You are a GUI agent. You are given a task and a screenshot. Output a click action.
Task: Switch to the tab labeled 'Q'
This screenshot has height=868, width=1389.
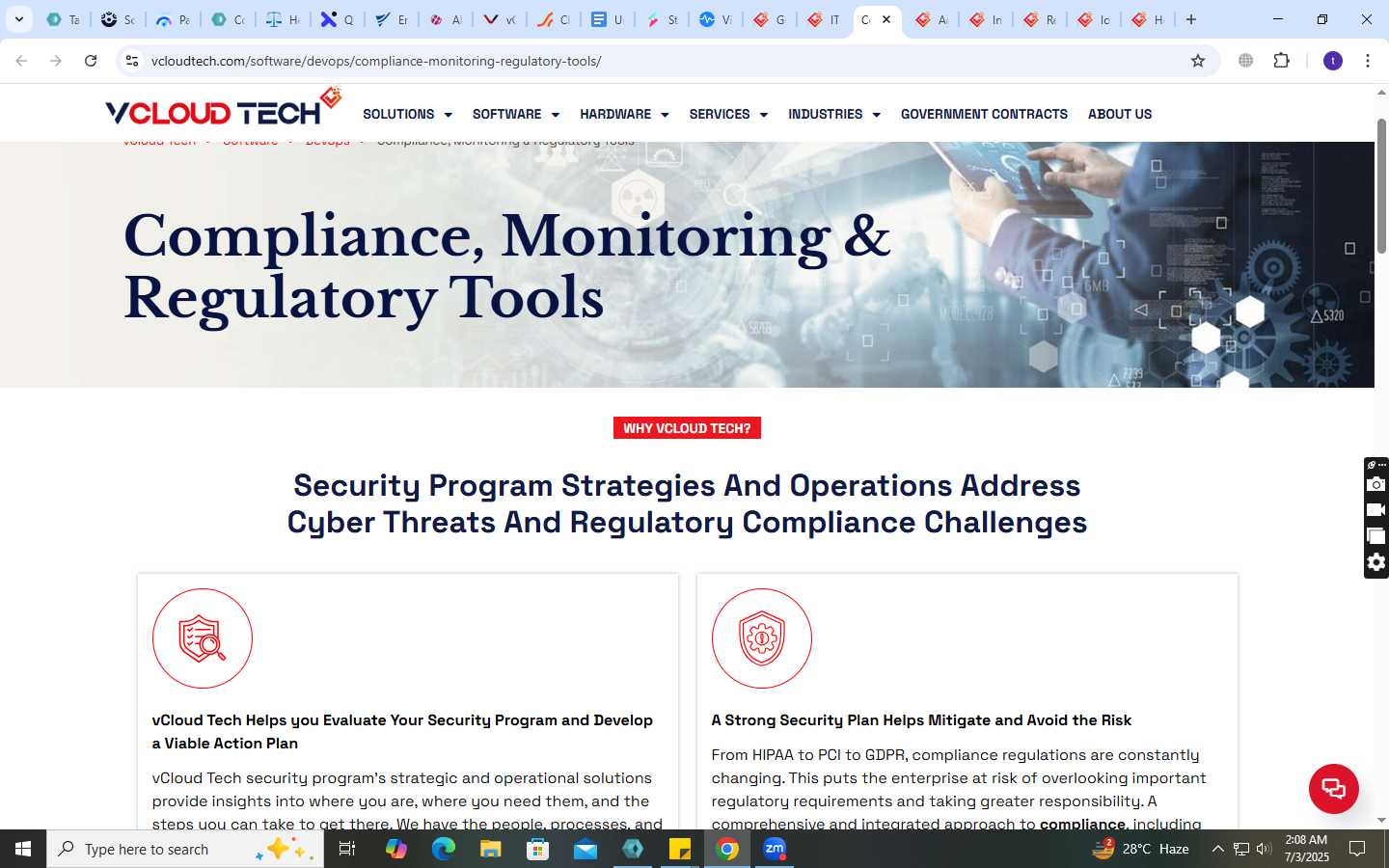[x=338, y=19]
